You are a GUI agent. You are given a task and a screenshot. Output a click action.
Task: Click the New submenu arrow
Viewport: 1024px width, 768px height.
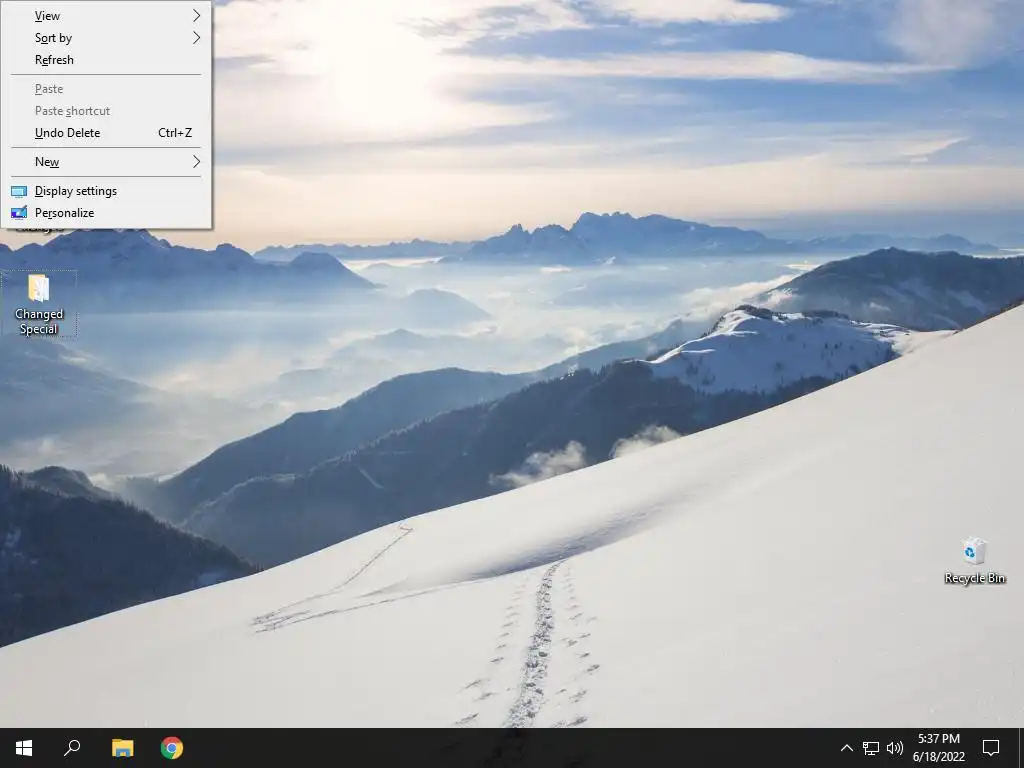(197, 161)
